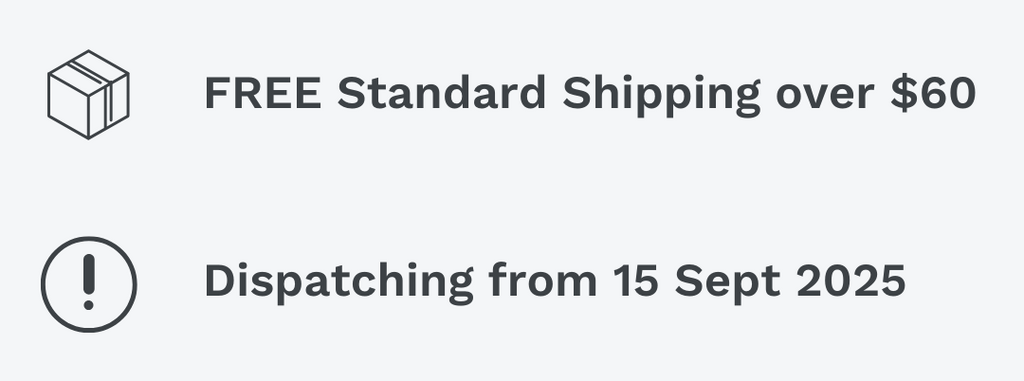Click the word FREE in shipping line
Screen dimensions: 1024x381
263,93
